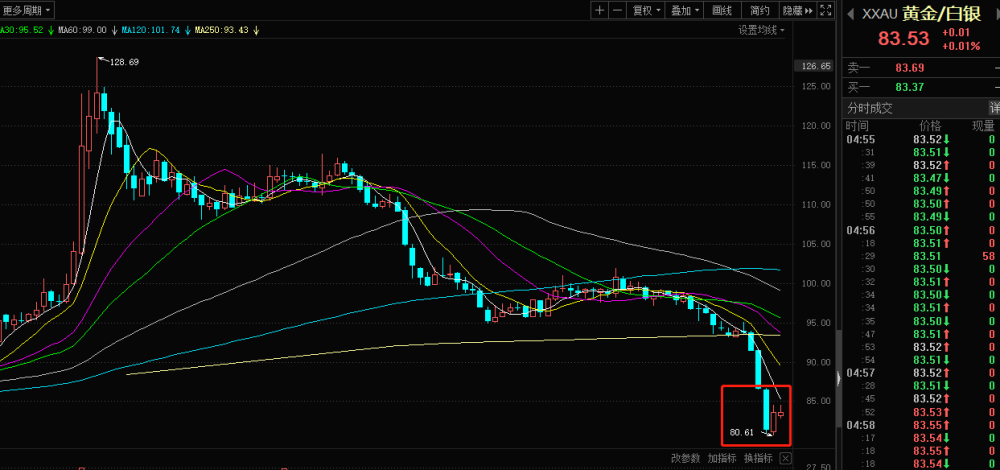Viewport: 1000px width, 470px height.
Task: Click 改参数 to edit parameters
Action: click(686, 458)
